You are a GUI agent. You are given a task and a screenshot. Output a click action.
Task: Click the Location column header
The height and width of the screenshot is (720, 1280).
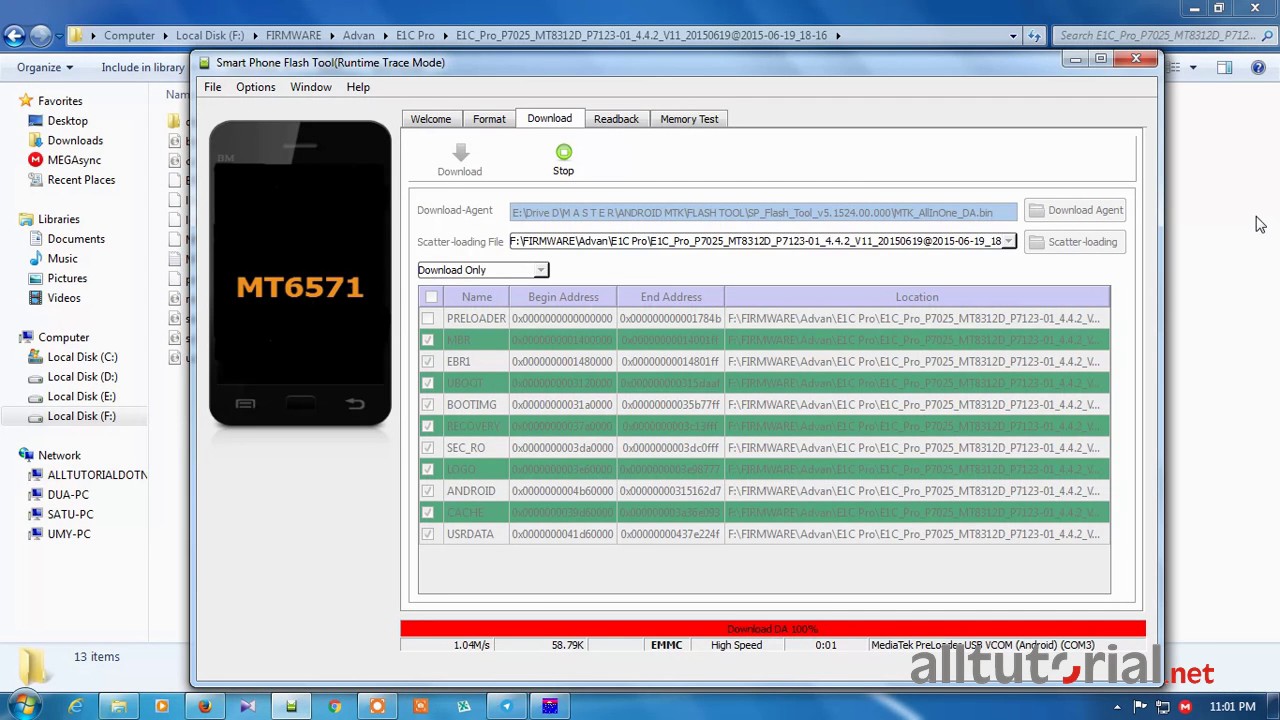917,297
